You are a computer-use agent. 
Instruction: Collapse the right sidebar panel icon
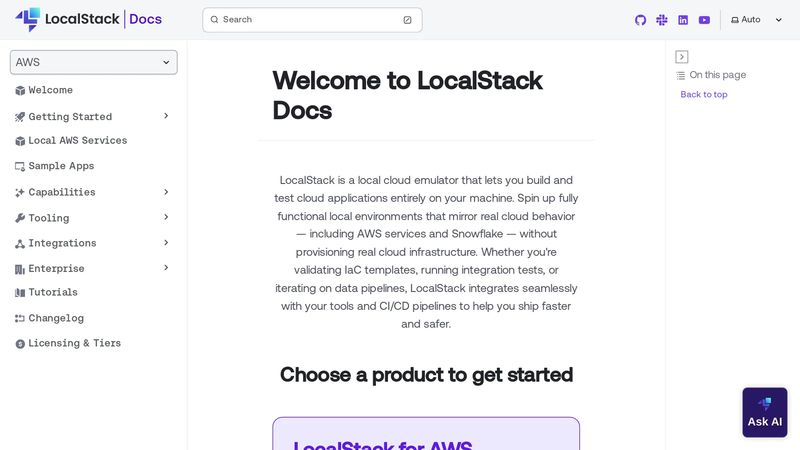point(682,57)
